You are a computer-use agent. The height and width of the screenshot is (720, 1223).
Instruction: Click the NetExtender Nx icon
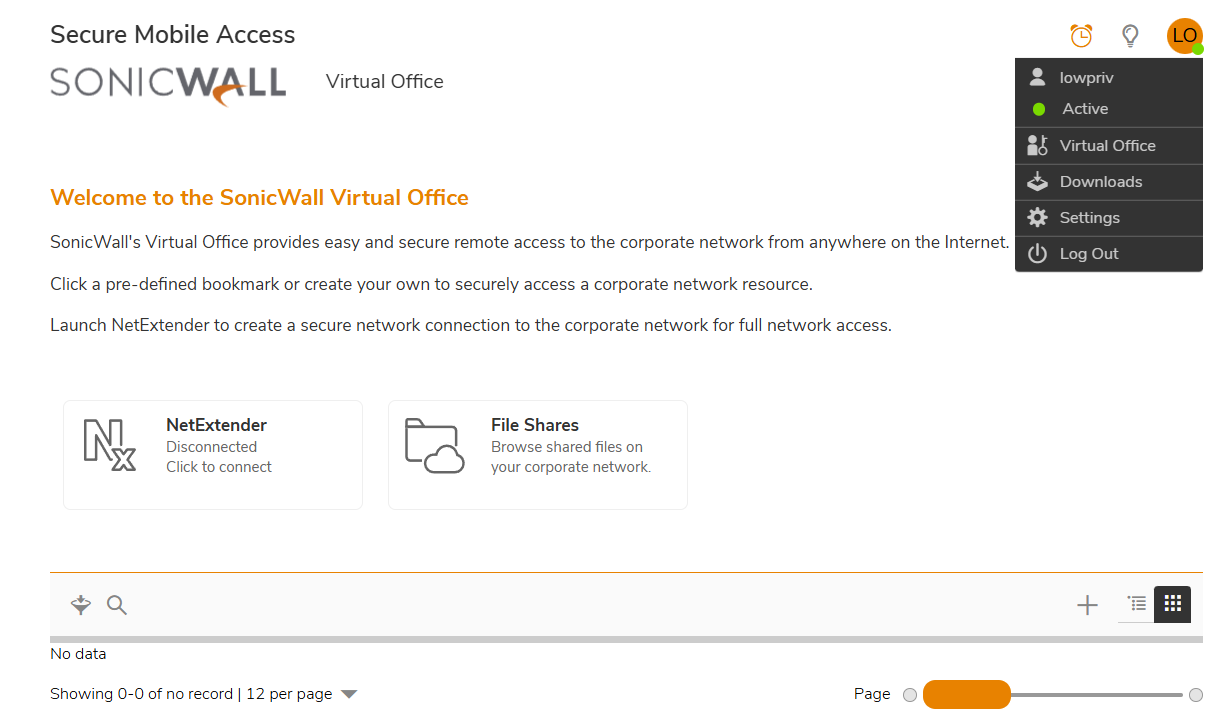[x=109, y=445]
